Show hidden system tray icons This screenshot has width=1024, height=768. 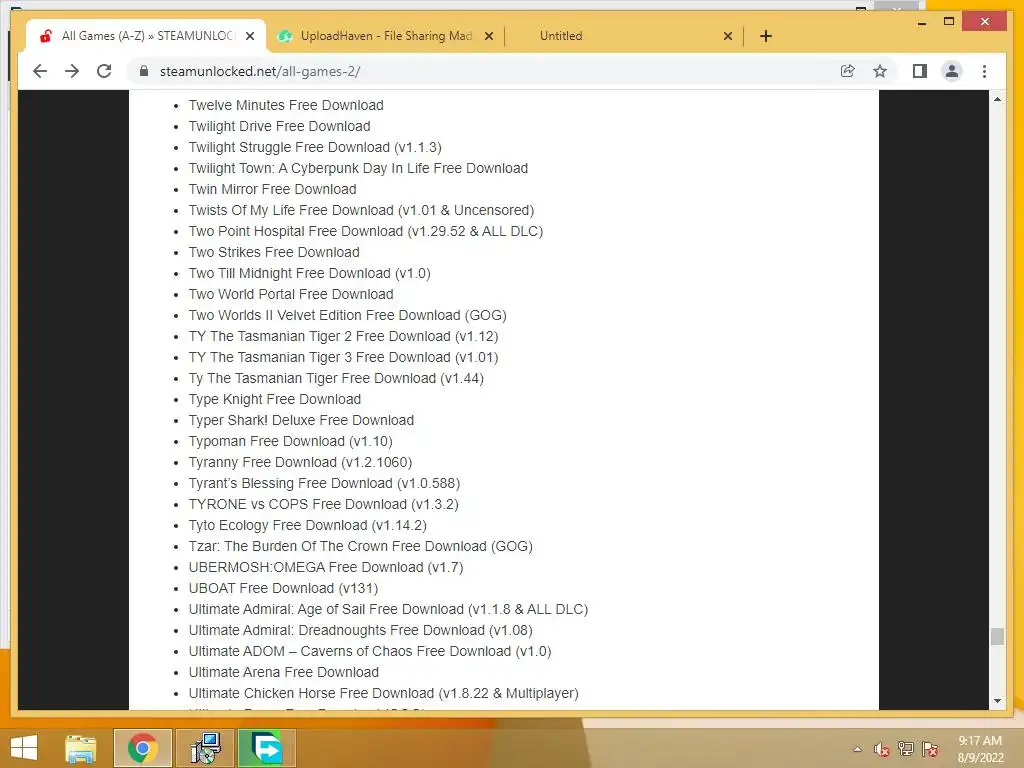point(857,749)
